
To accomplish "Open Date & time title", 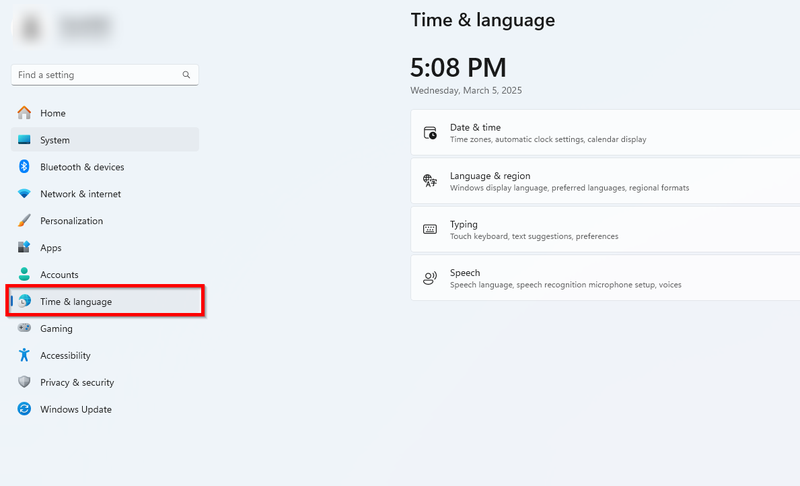I will click(475, 127).
